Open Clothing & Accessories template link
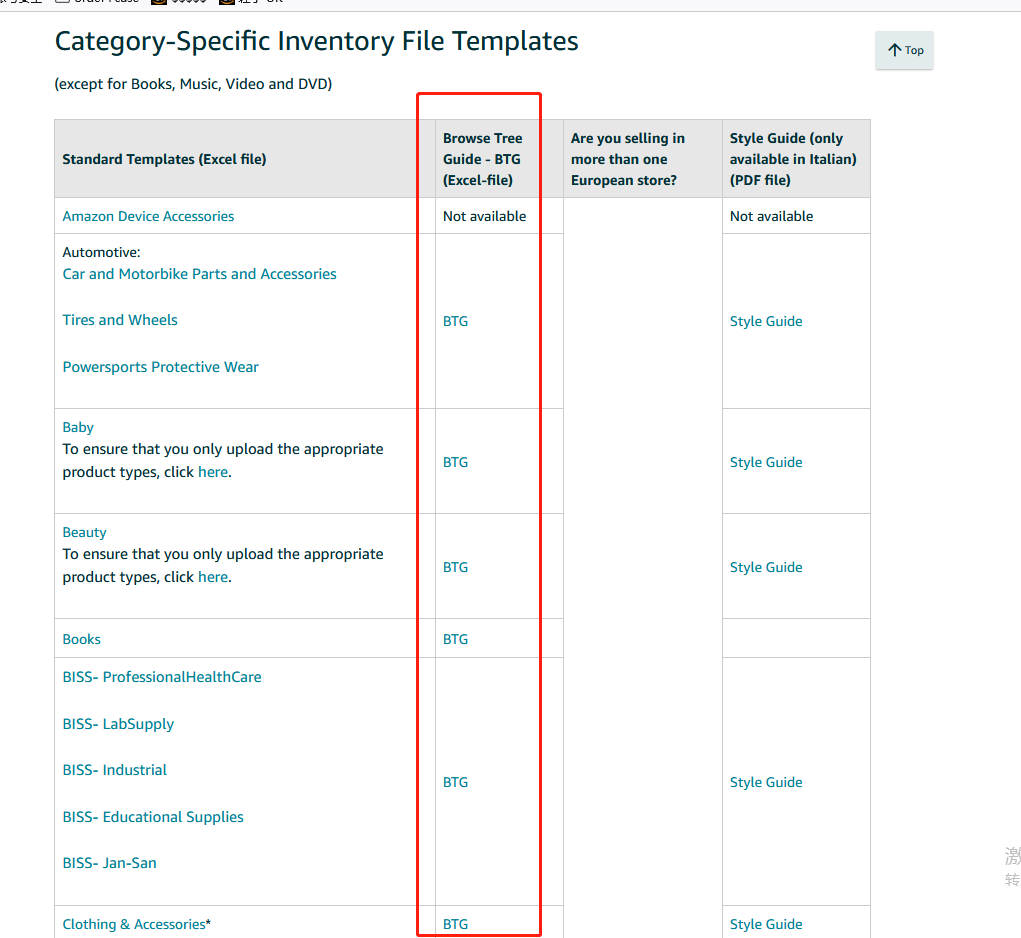This screenshot has width=1021, height=938. (134, 924)
